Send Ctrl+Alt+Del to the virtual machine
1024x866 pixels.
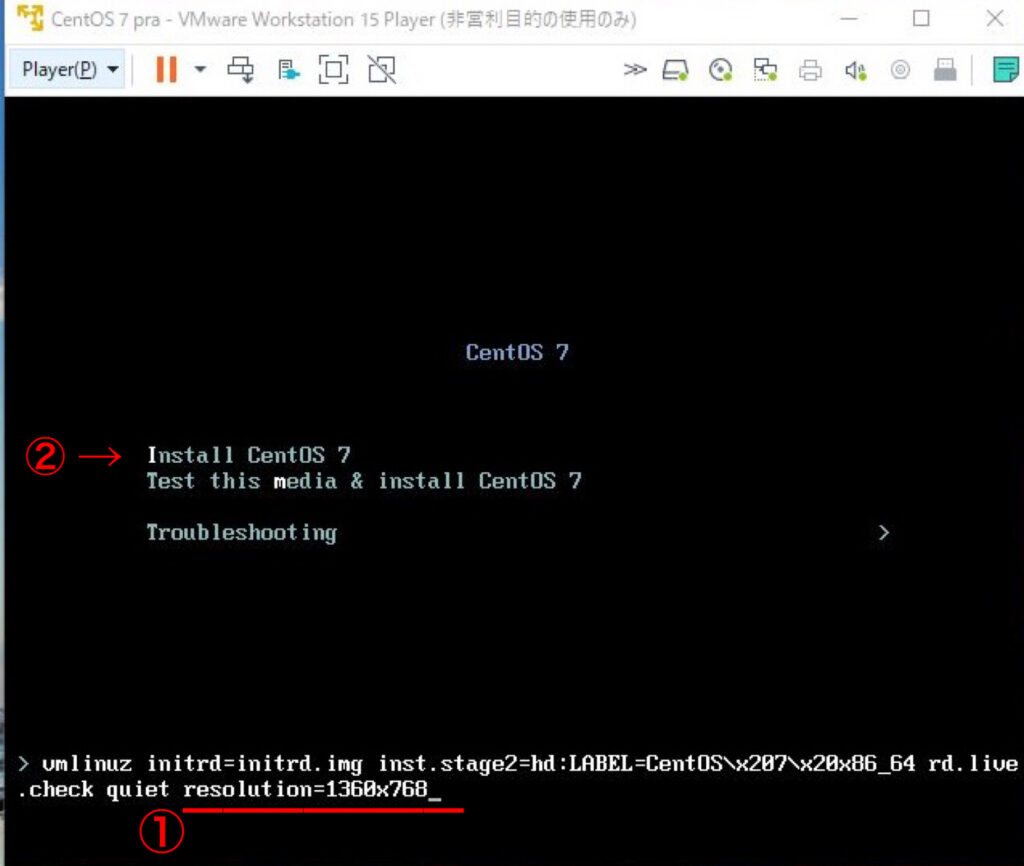[241, 69]
